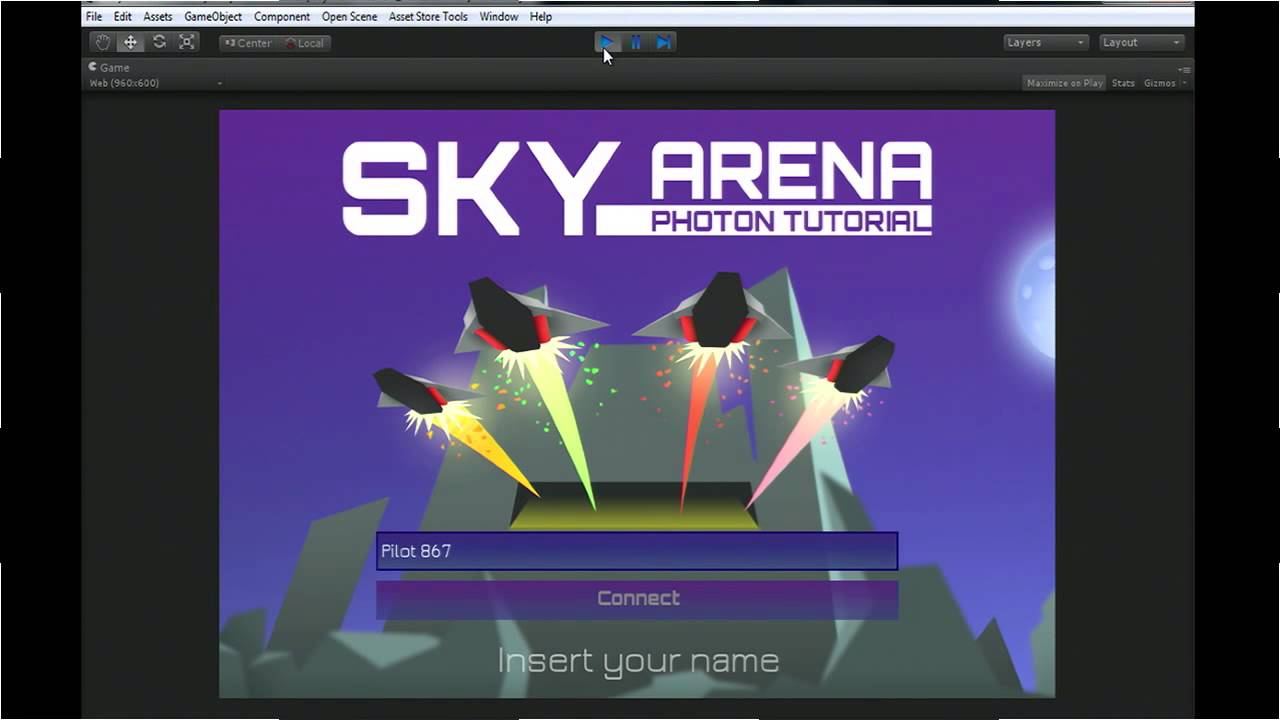
Task: Toggle Local handle rotation button
Action: click(x=304, y=43)
